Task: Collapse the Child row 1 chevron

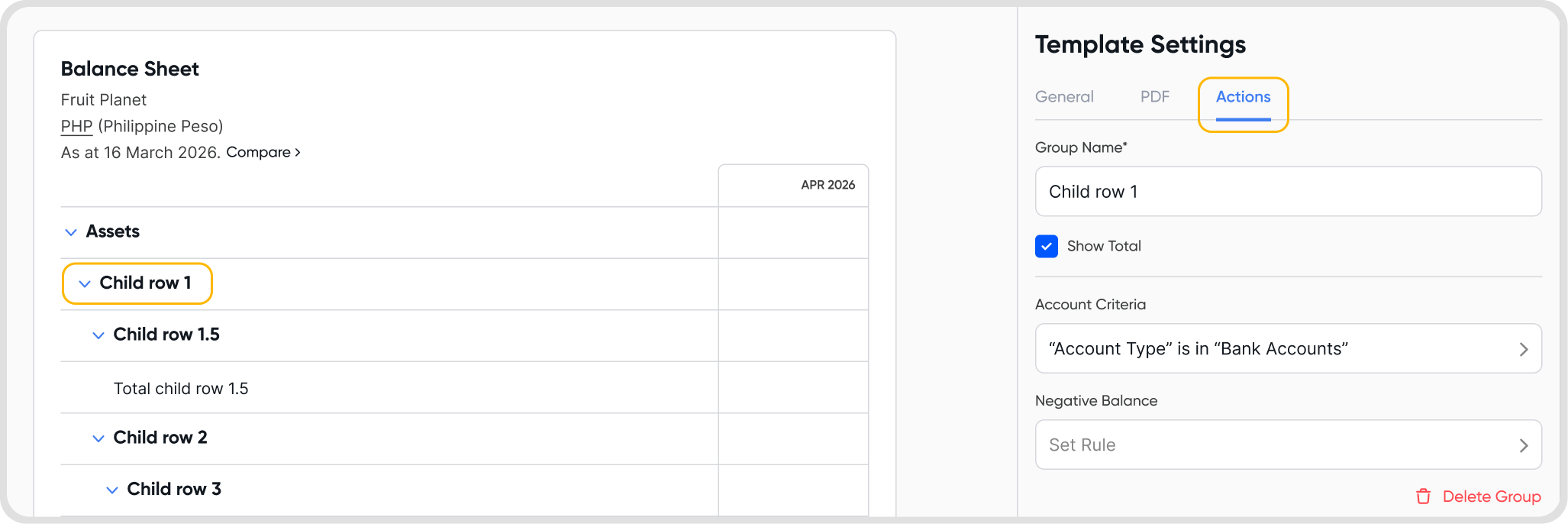Action: (x=85, y=283)
